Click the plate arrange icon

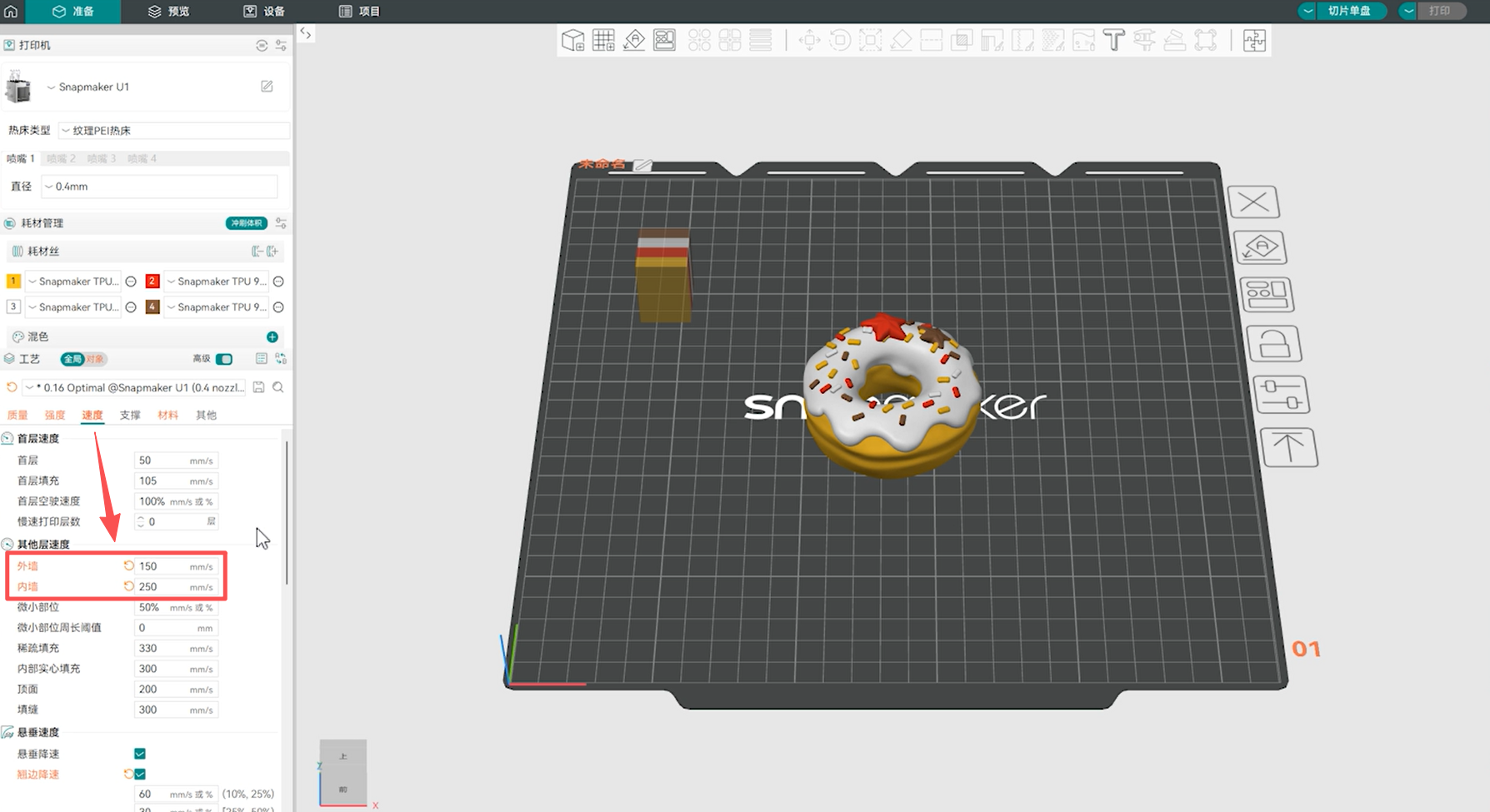pos(1267,294)
